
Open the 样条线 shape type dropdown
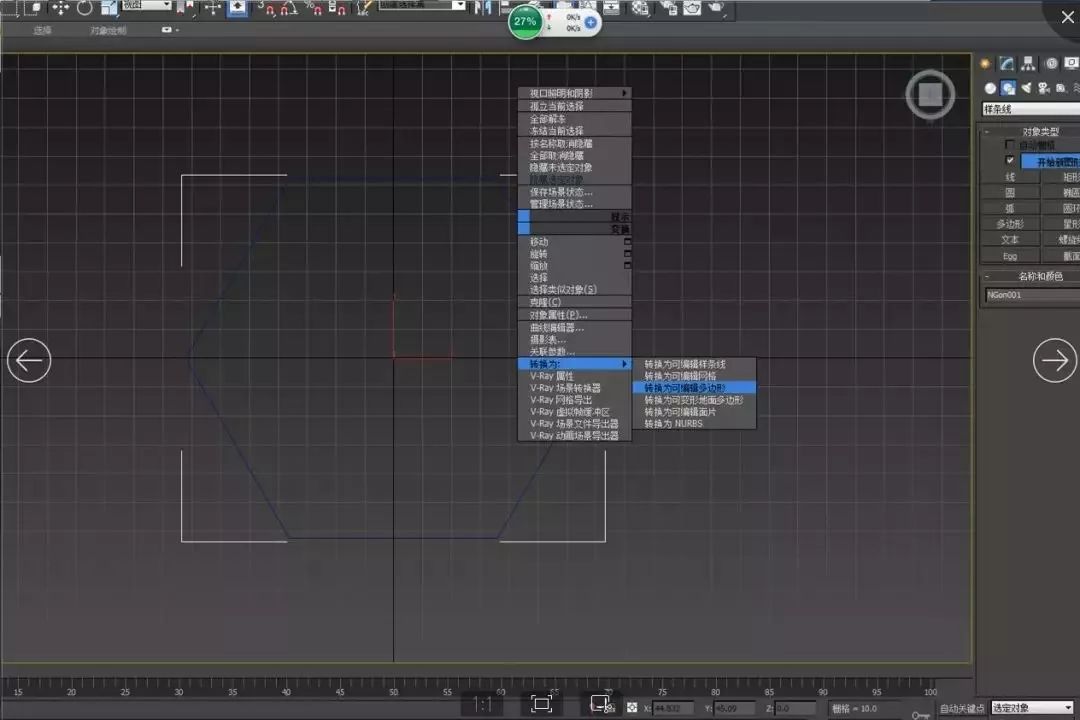[x=1030, y=109]
